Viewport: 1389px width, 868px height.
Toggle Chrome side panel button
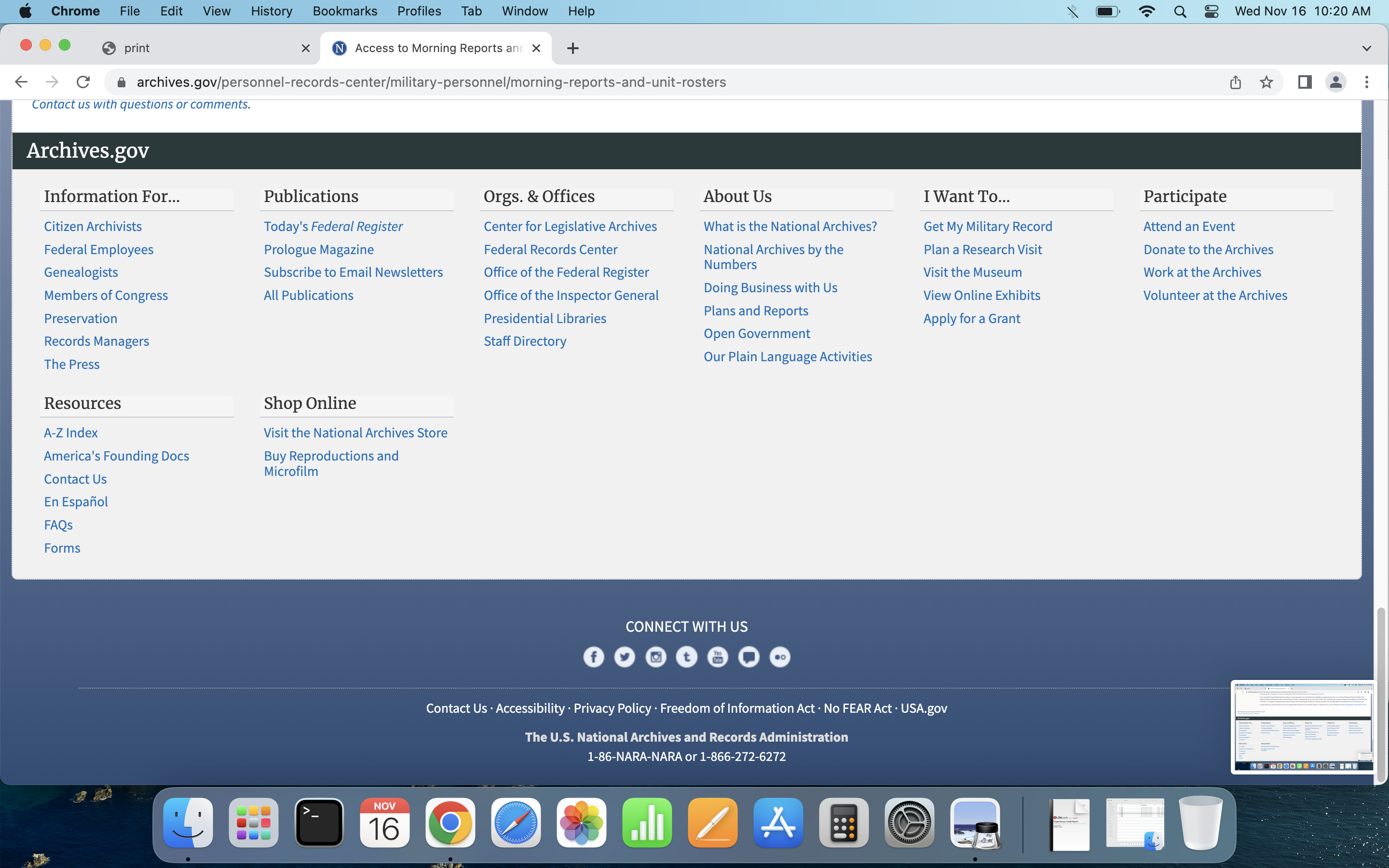click(1305, 82)
